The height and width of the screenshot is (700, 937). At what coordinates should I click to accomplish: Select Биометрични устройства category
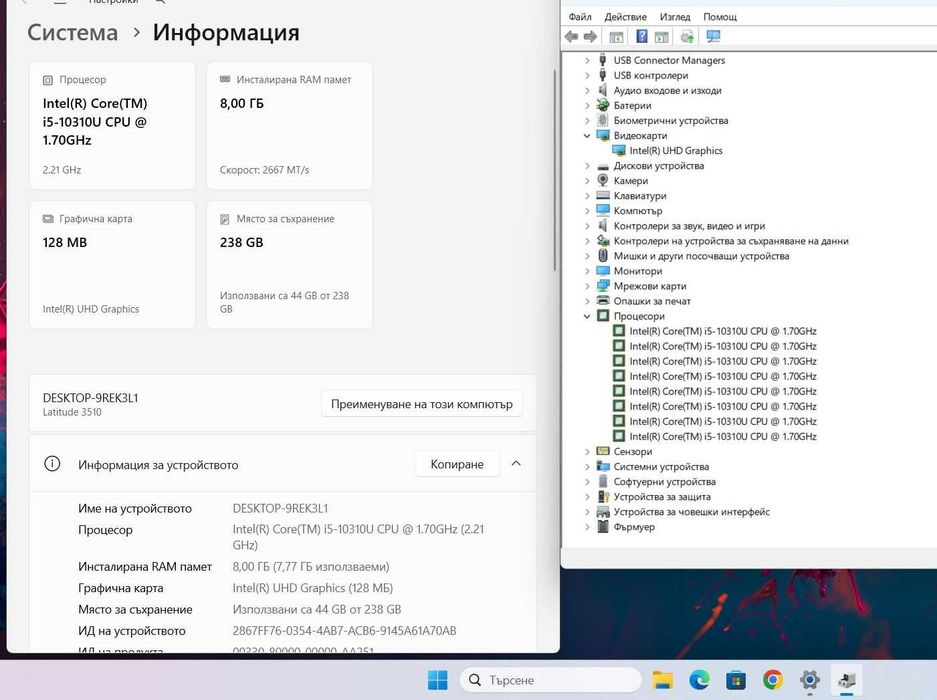[x=670, y=120]
